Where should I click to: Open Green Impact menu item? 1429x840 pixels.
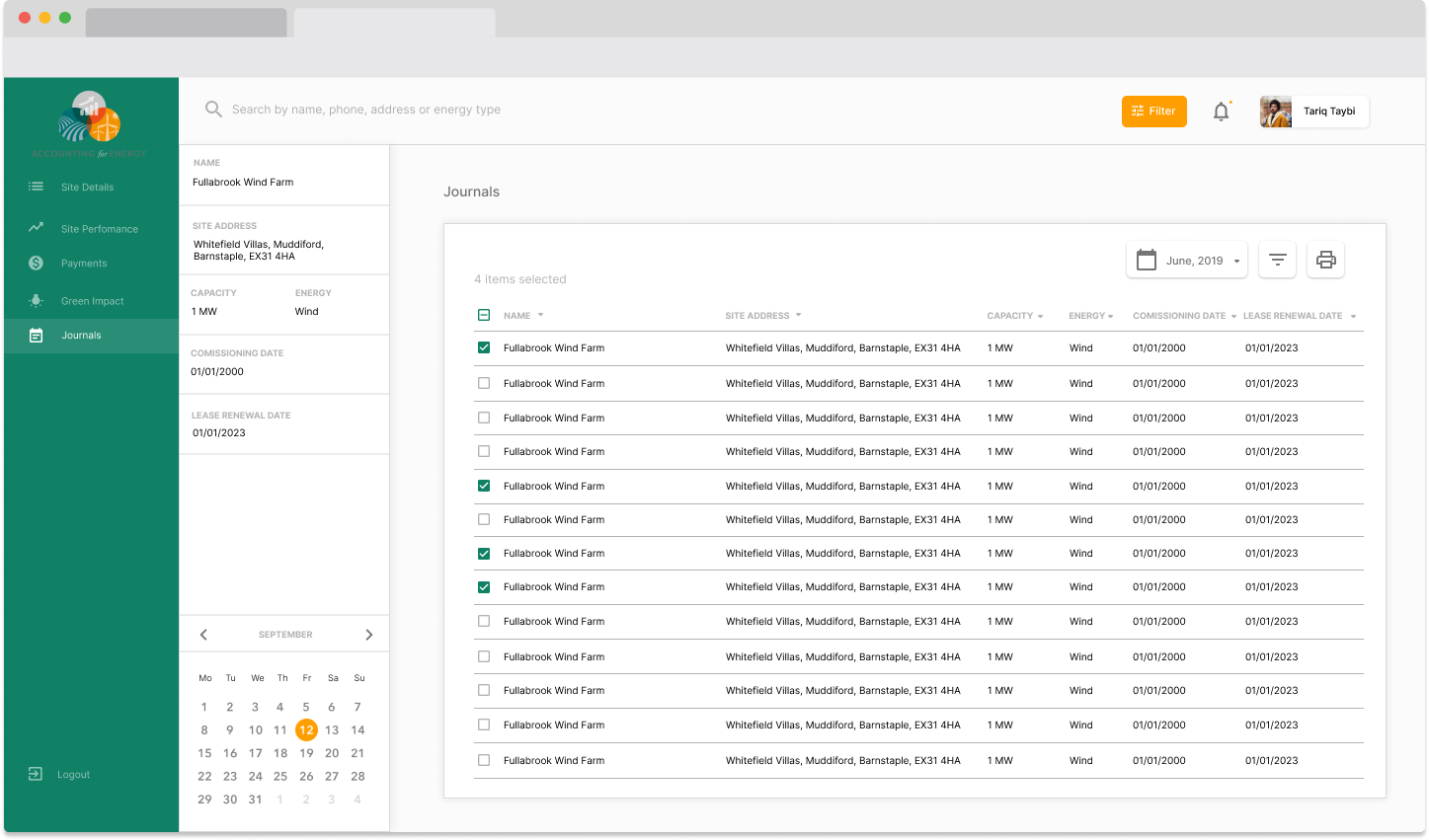[91, 301]
